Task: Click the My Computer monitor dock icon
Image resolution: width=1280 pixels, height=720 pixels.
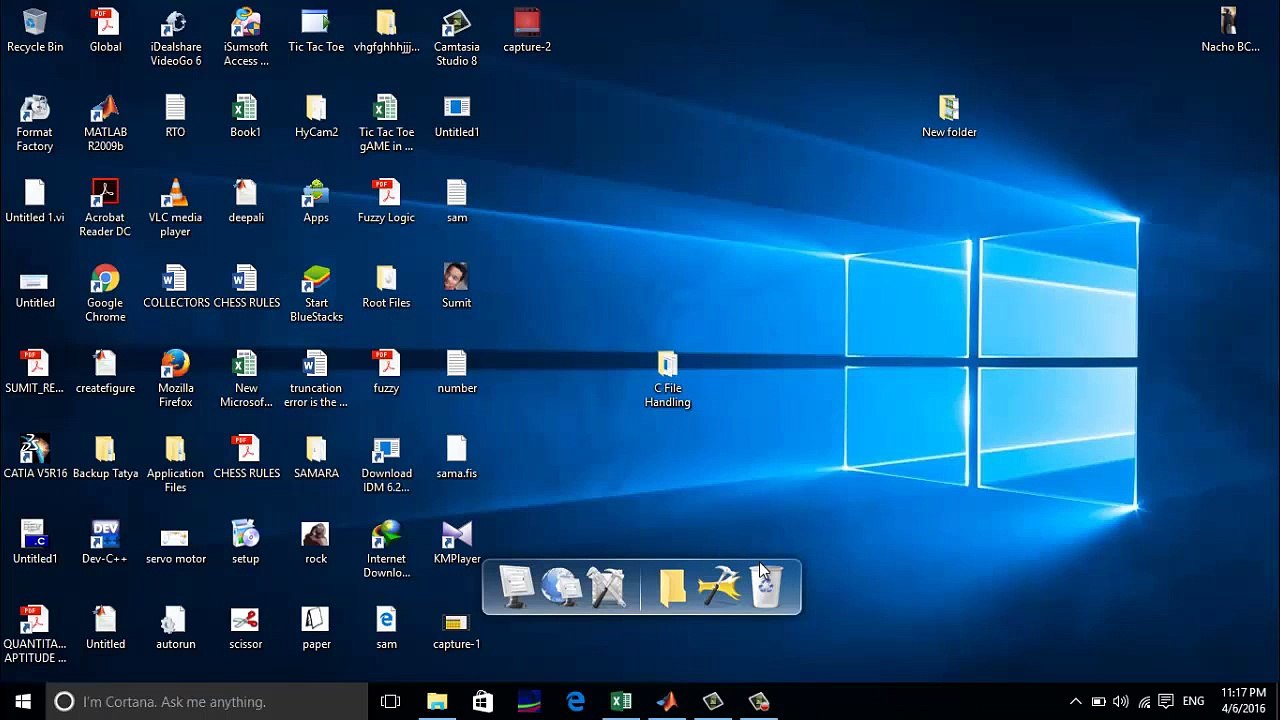Action: click(516, 587)
